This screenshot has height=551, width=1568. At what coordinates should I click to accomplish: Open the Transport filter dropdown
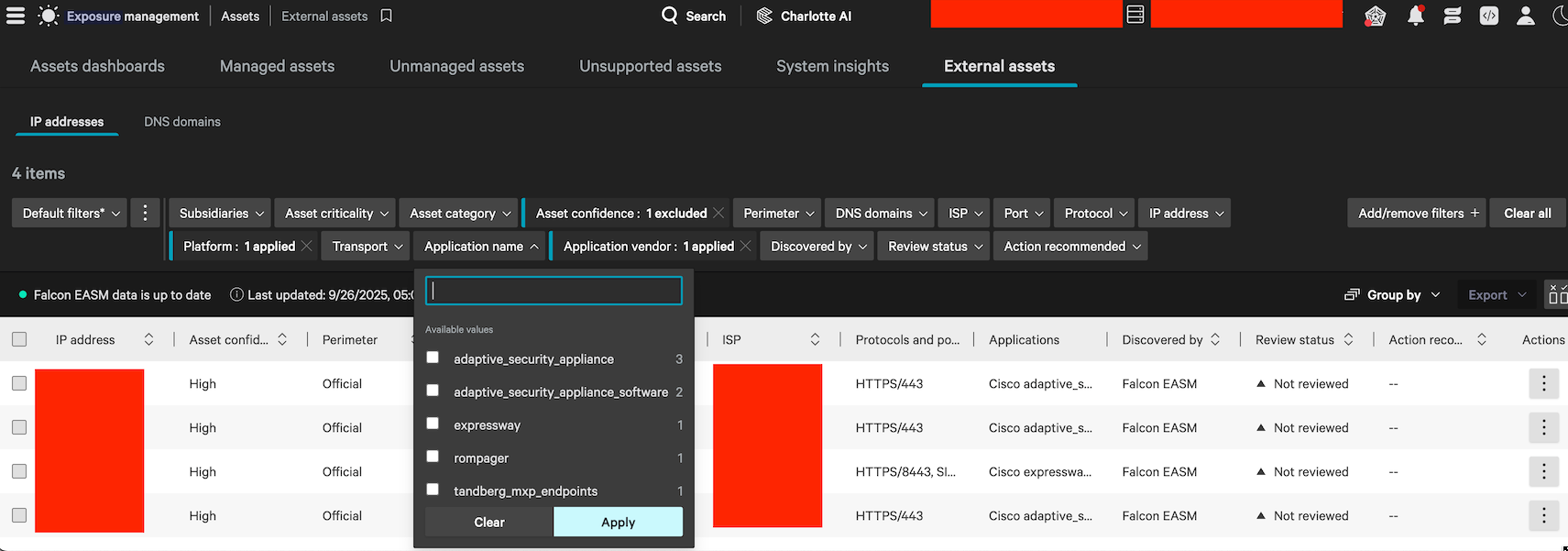tap(366, 246)
